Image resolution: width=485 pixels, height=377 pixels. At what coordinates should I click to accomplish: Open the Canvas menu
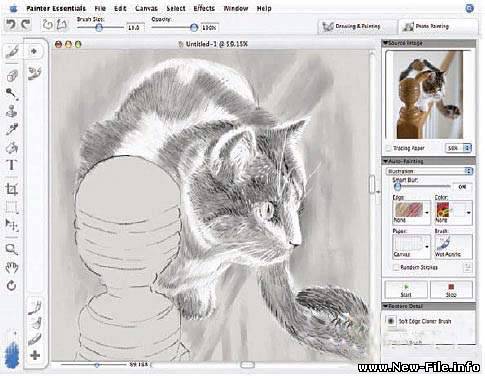click(x=146, y=8)
